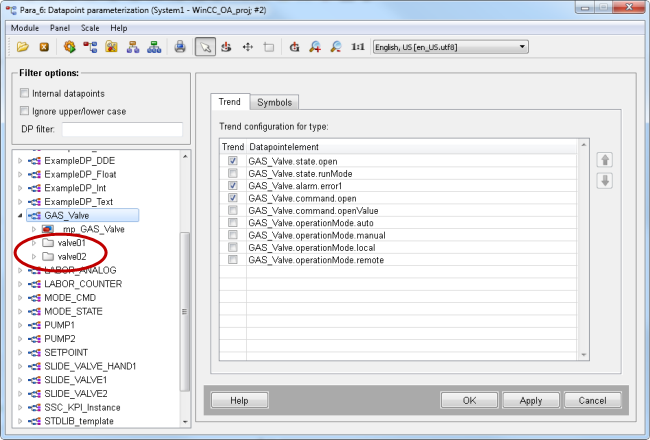This screenshot has width=650, height=440.
Task: Select the arrow pointer tool
Action: [204, 47]
